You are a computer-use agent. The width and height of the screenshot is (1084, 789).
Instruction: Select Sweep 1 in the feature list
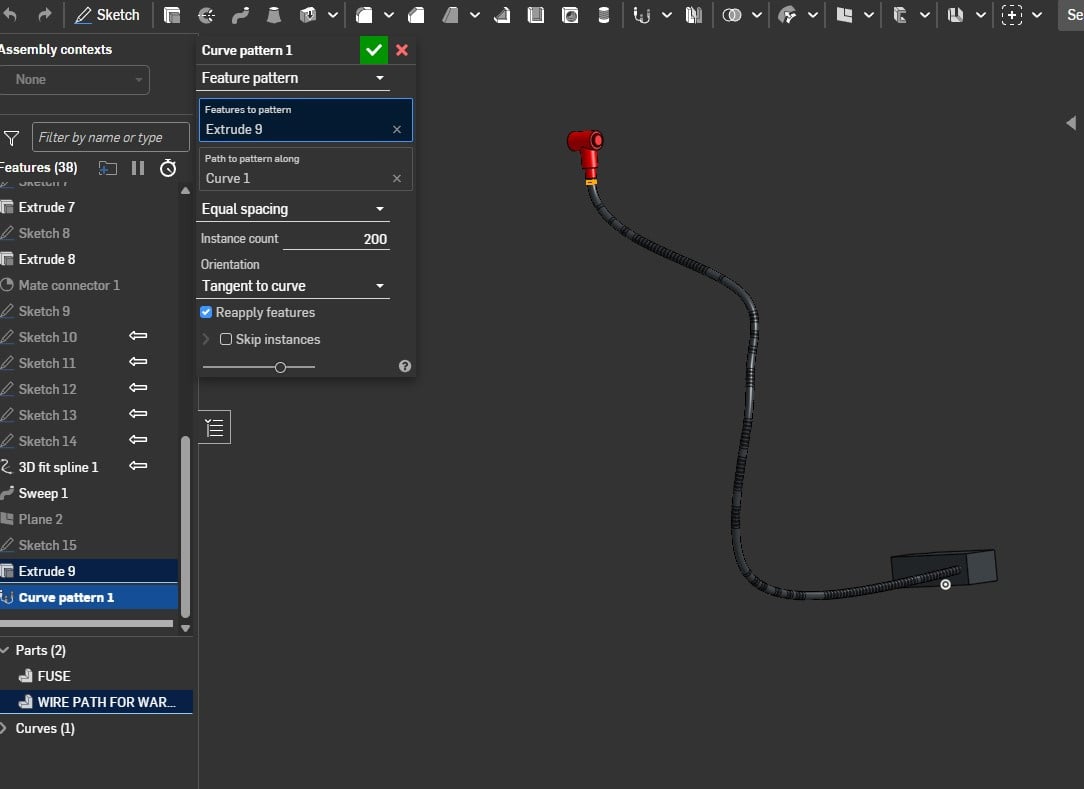(x=43, y=493)
